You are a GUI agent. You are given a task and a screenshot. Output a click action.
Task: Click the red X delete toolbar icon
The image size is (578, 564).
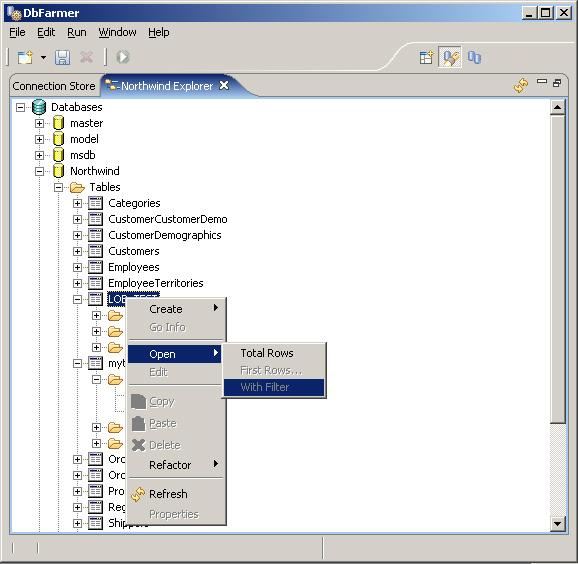[87, 57]
